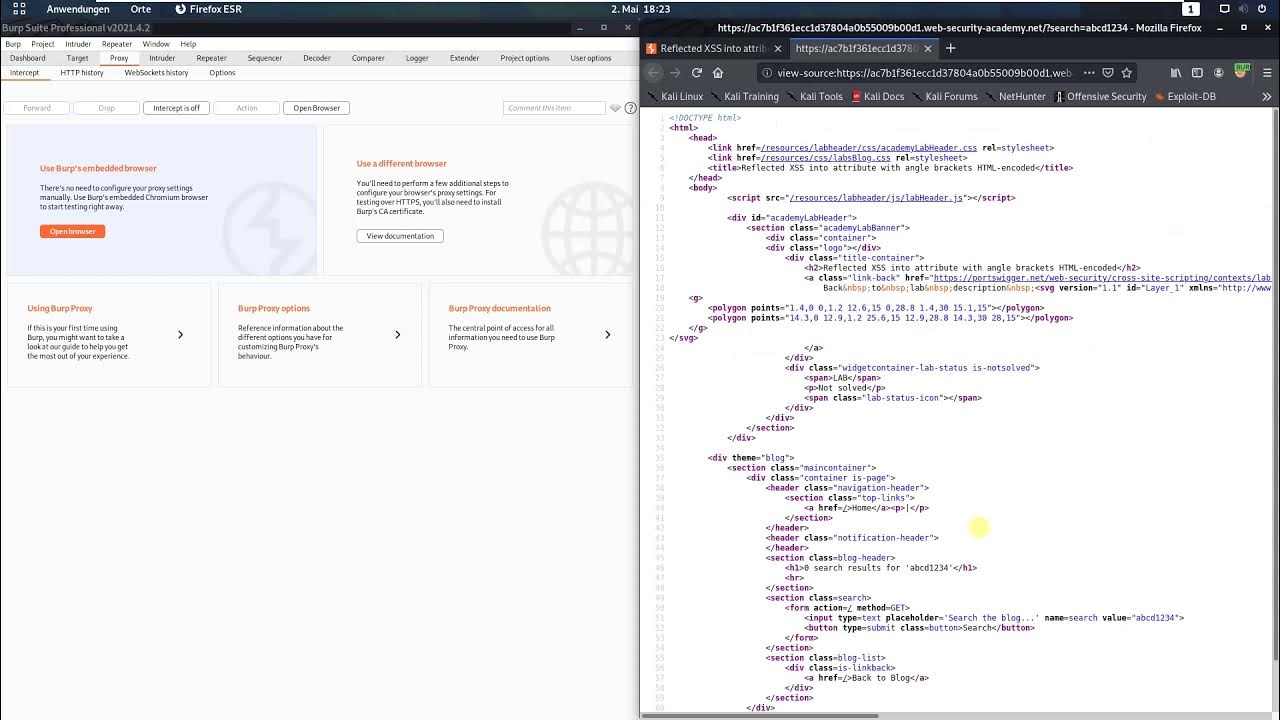Image resolution: width=1280 pixels, height=720 pixels.
Task: Open workspace indicator 1 in top bar
Action: (x=1191, y=9)
